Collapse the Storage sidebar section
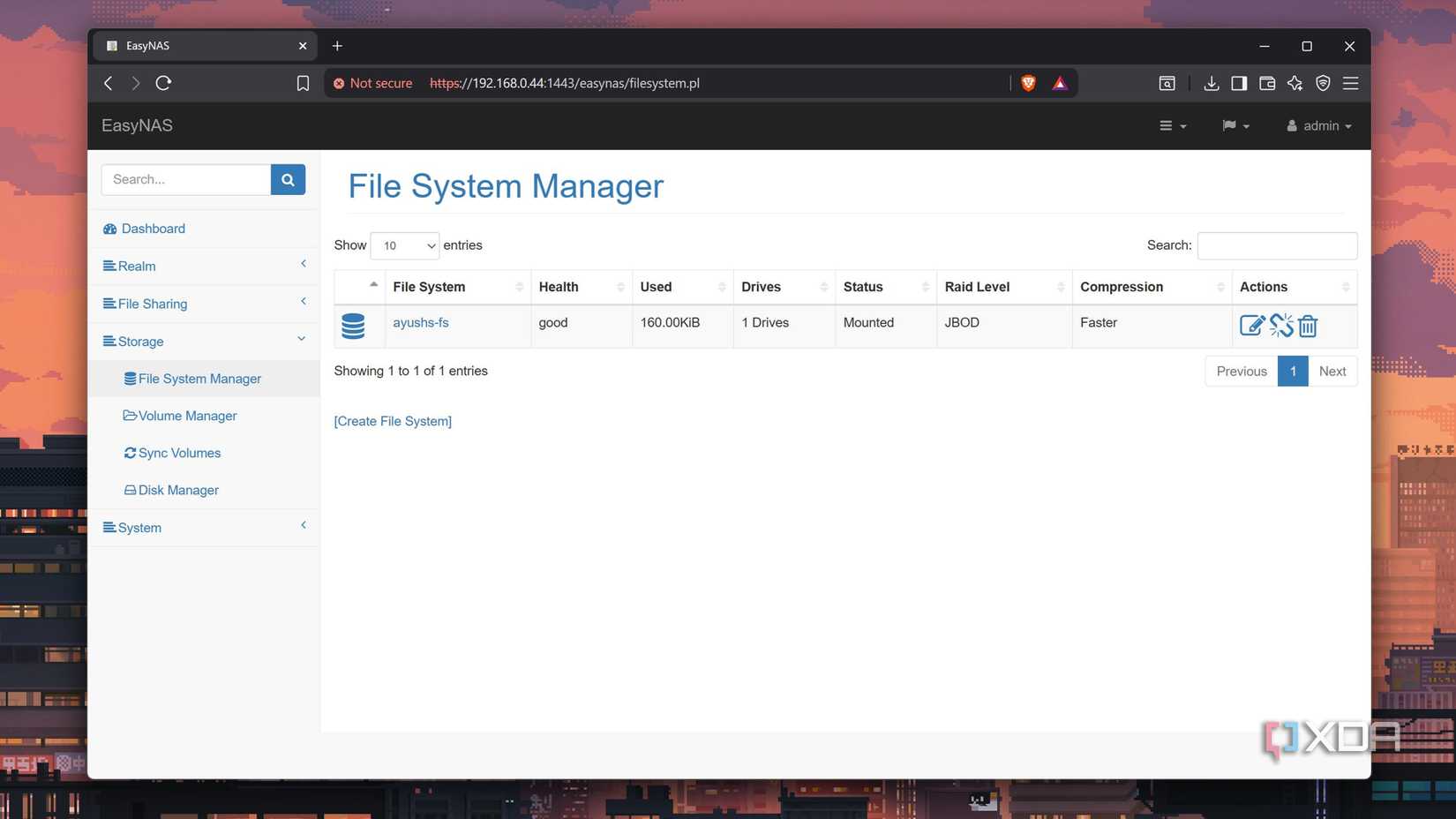The width and height of the screenshot is (1456, 819). [x=204, y=342]
